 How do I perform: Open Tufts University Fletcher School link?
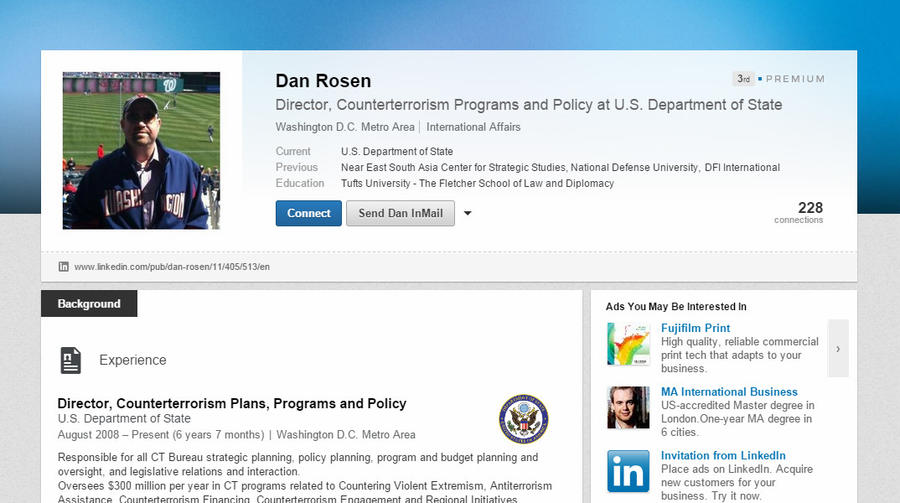point(478,183)
